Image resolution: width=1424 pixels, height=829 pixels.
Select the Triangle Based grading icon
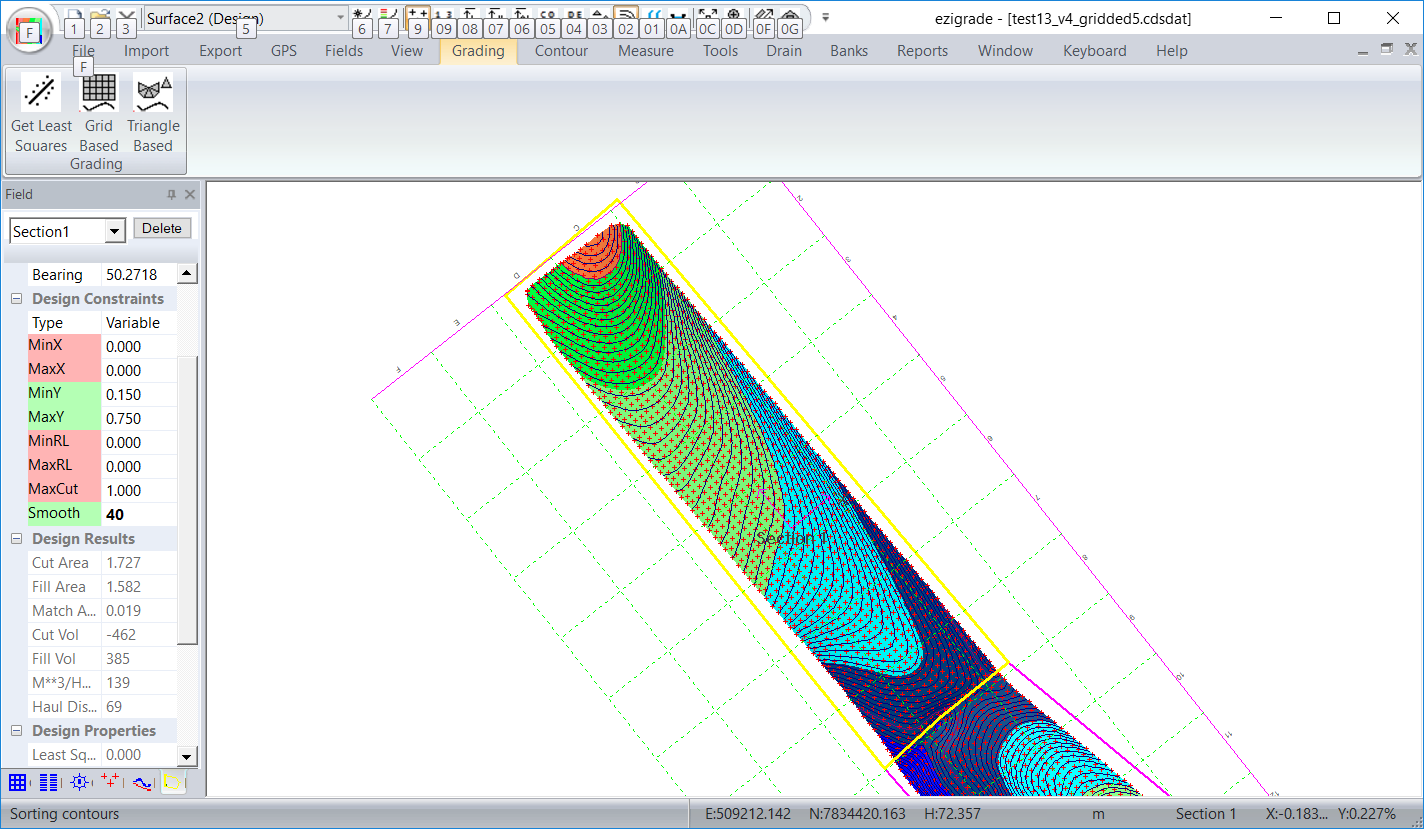pos(153,93)
